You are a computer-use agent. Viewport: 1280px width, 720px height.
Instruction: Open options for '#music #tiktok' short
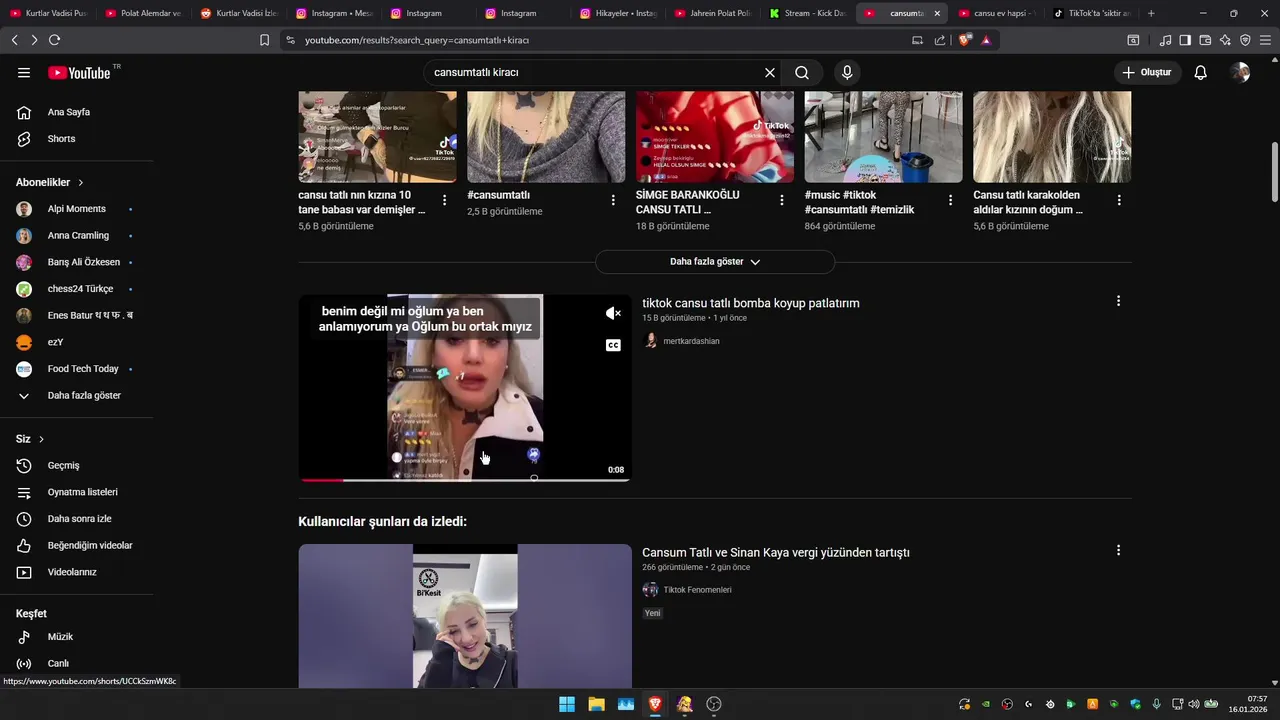point(951,200)
